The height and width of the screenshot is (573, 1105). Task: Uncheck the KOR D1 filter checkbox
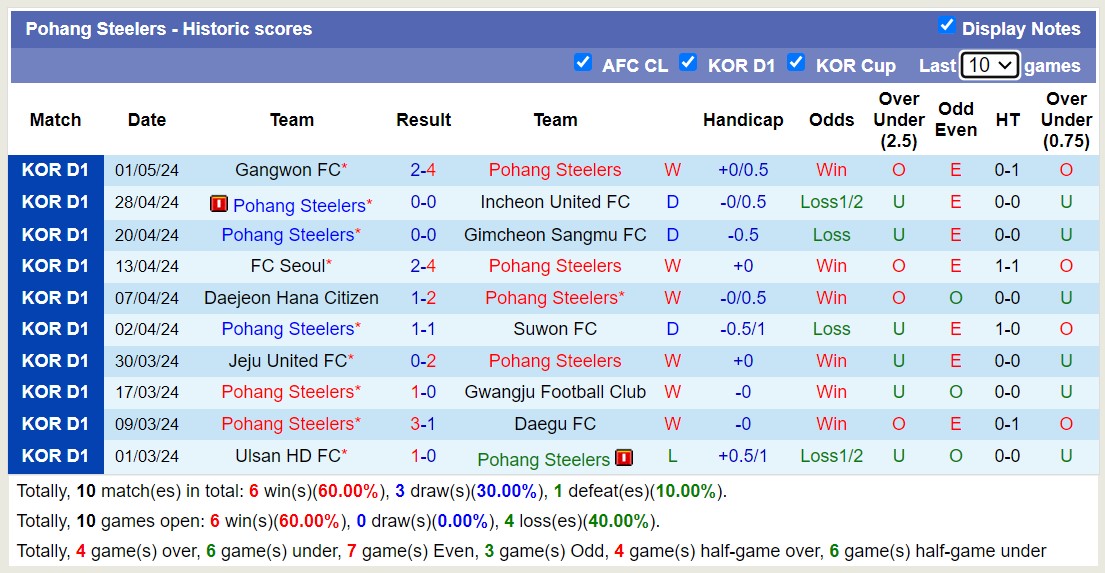(688, 63)
